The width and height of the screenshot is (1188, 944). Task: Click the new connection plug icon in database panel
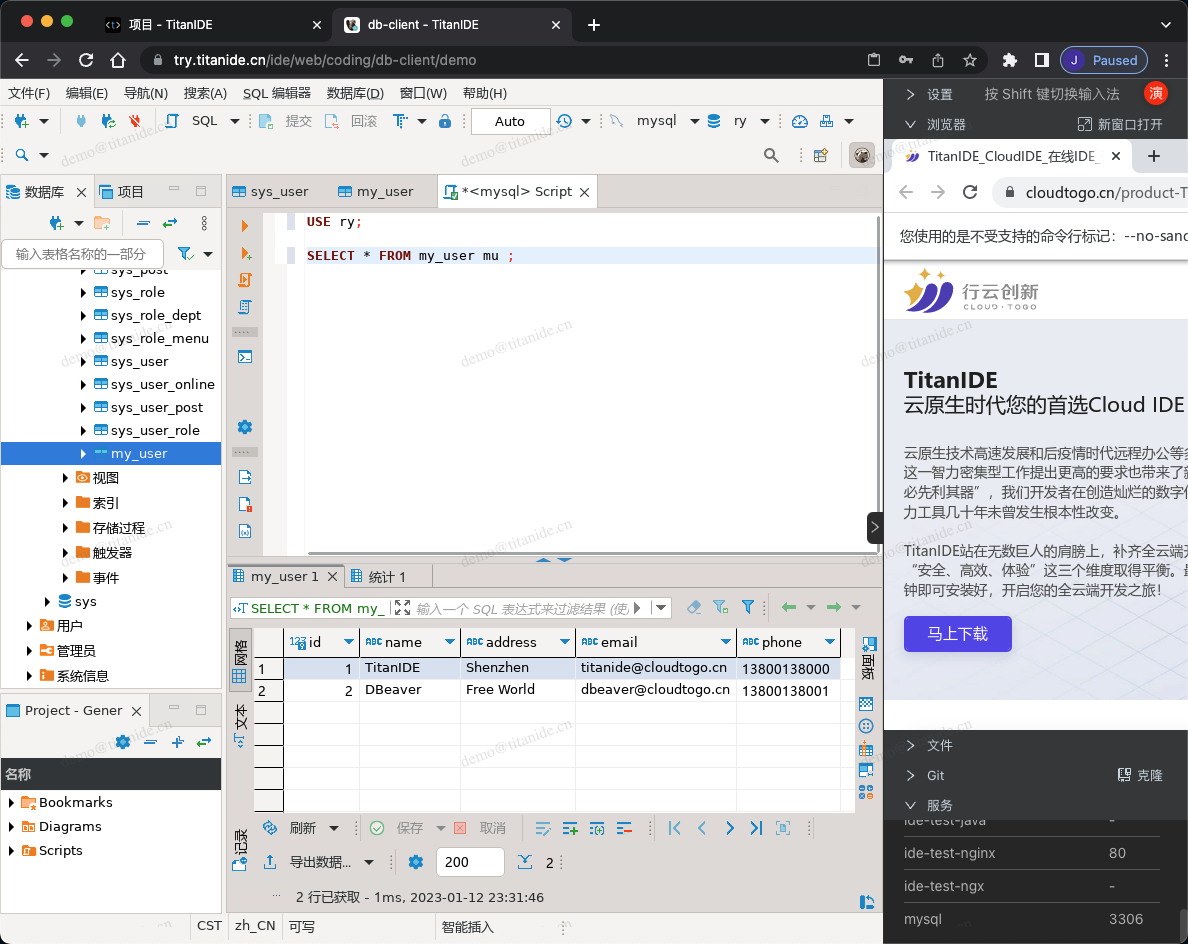(x=57, y=223)
